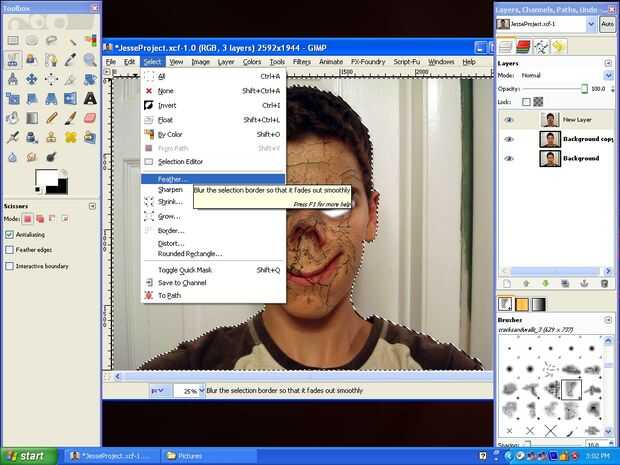
Task: Choose Invert in the Select menu
Action: (213, 106)
